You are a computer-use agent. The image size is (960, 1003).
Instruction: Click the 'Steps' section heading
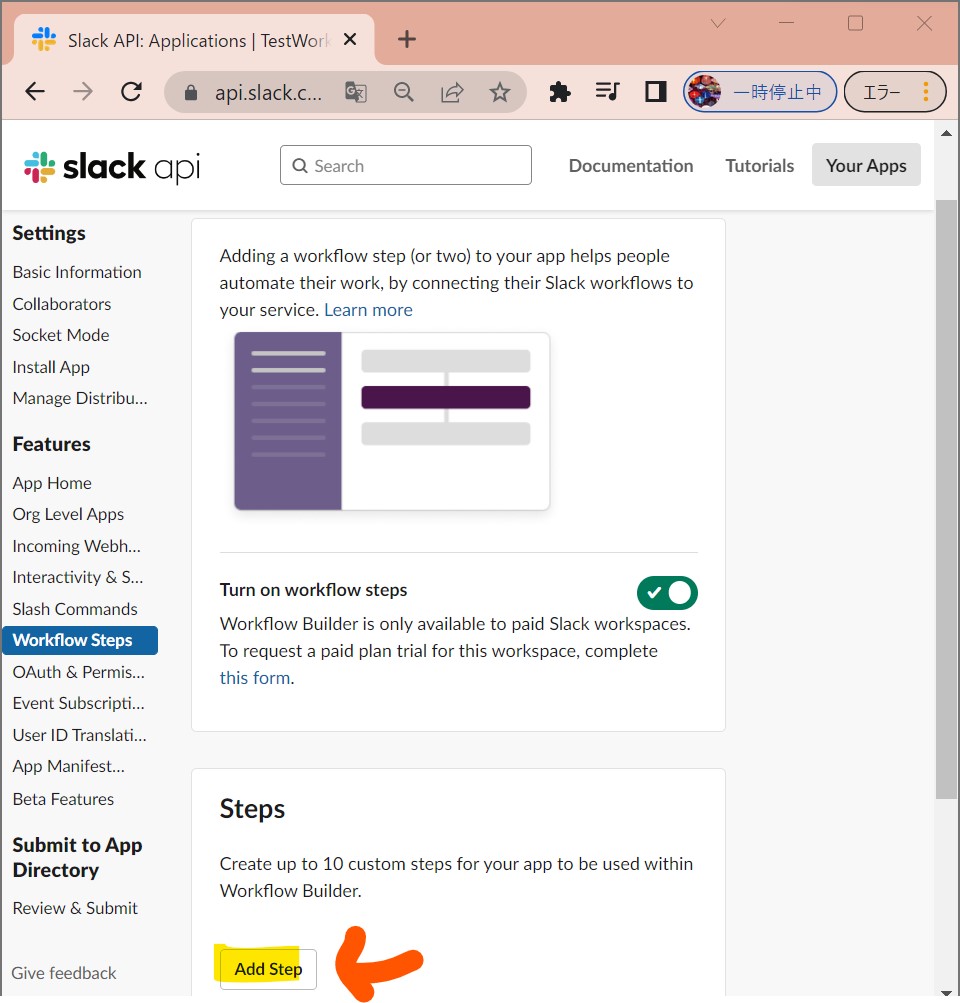(x=253, y=809)
